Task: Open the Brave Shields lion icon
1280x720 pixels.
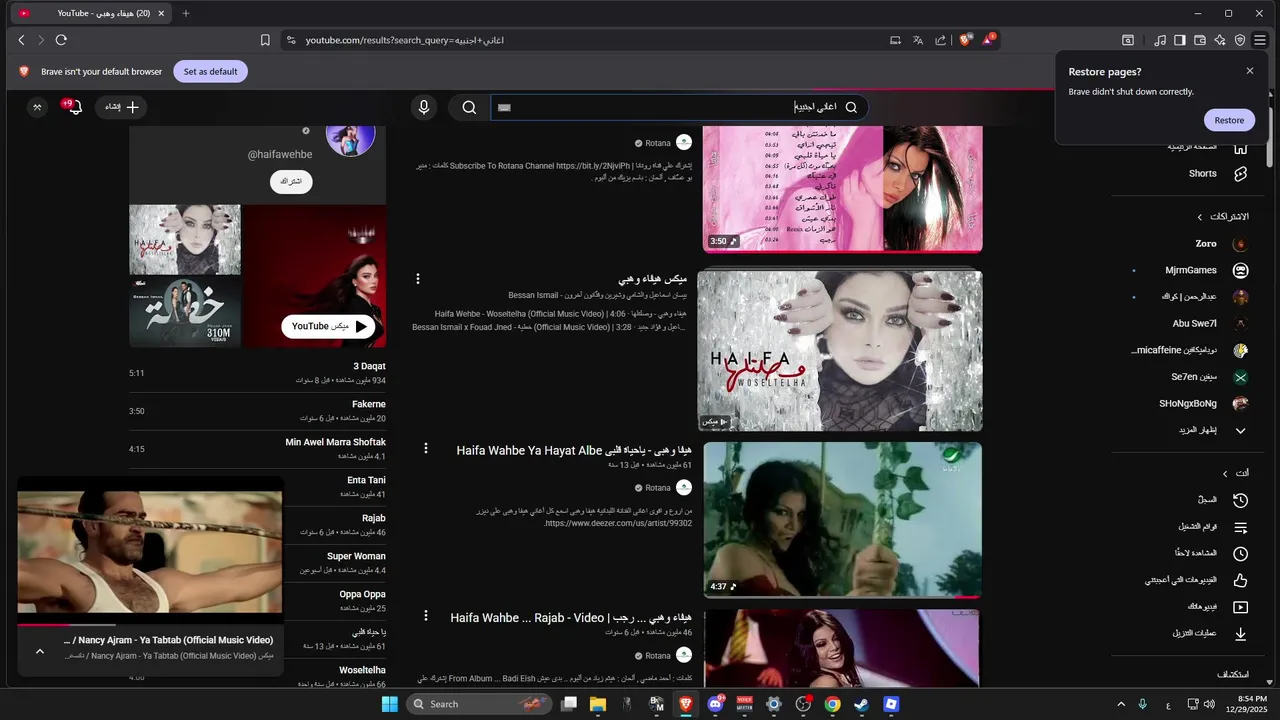Action: point(965,40)
